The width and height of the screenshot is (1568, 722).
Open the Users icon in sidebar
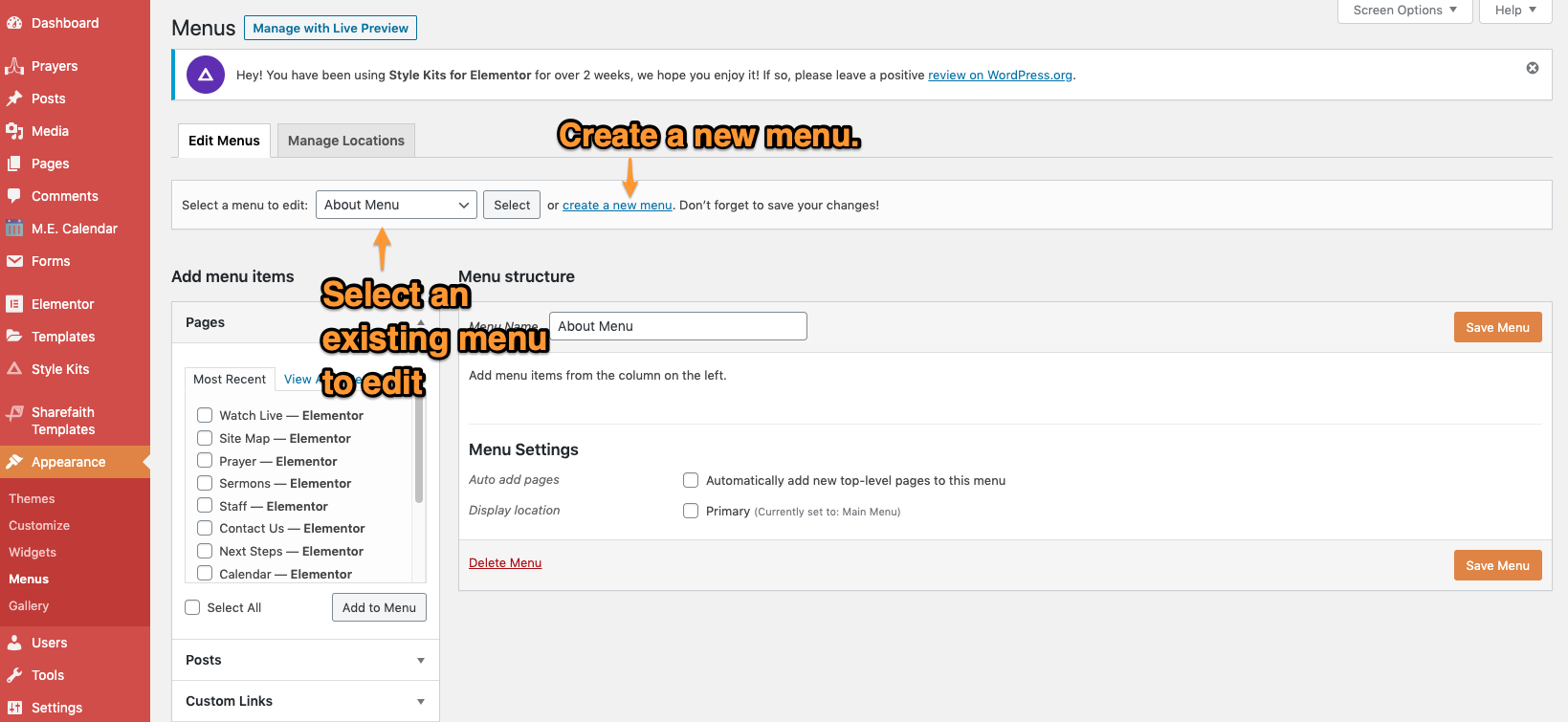[14, 643]
